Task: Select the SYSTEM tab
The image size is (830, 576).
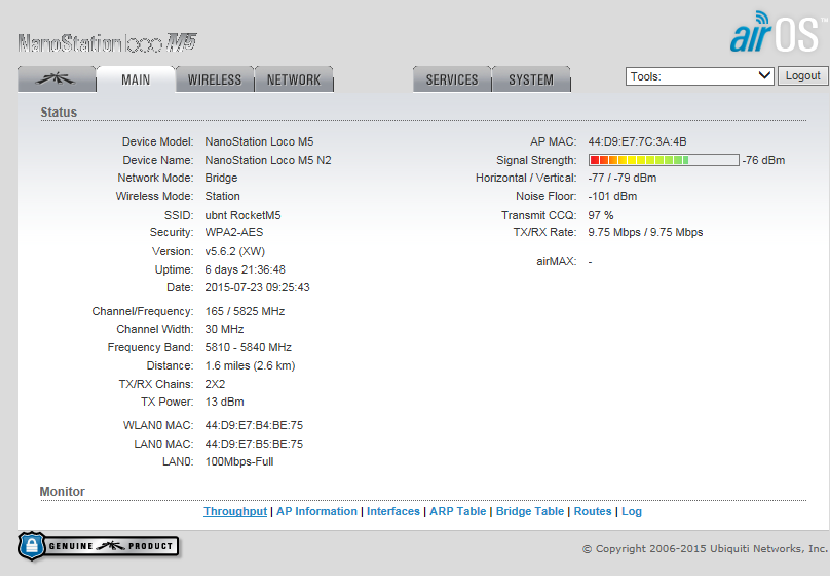Action: point(531,79)
